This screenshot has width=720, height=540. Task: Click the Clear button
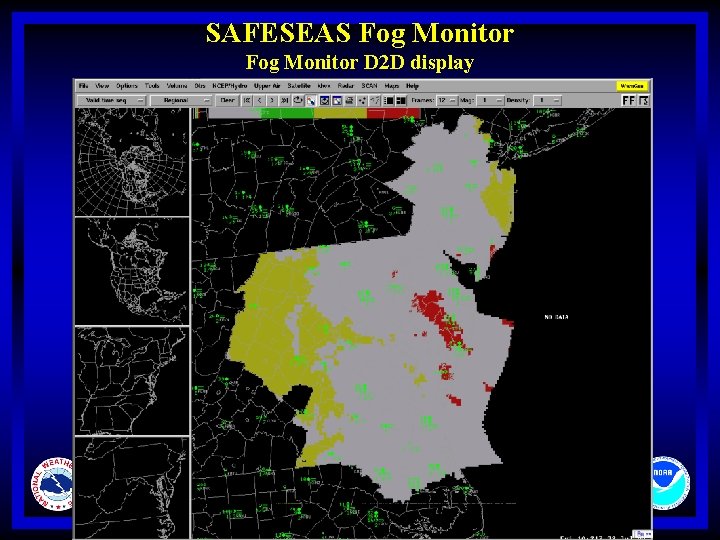(x=227, y=100)
